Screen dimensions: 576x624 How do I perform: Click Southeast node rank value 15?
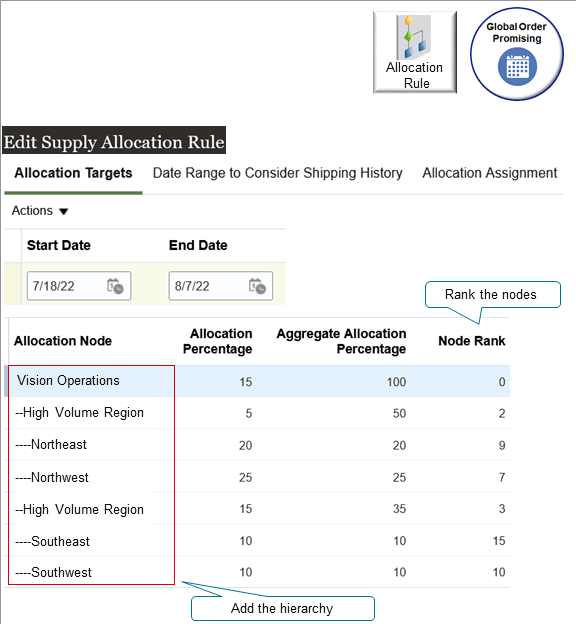pyautogui.click(x=499, y=541)
